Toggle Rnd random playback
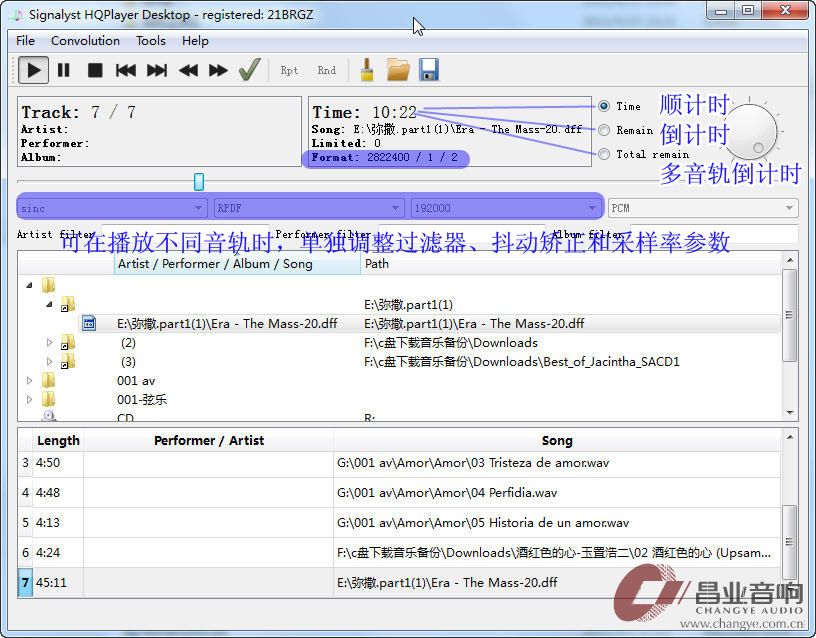The image size is (816, 638). pos(327,70)
